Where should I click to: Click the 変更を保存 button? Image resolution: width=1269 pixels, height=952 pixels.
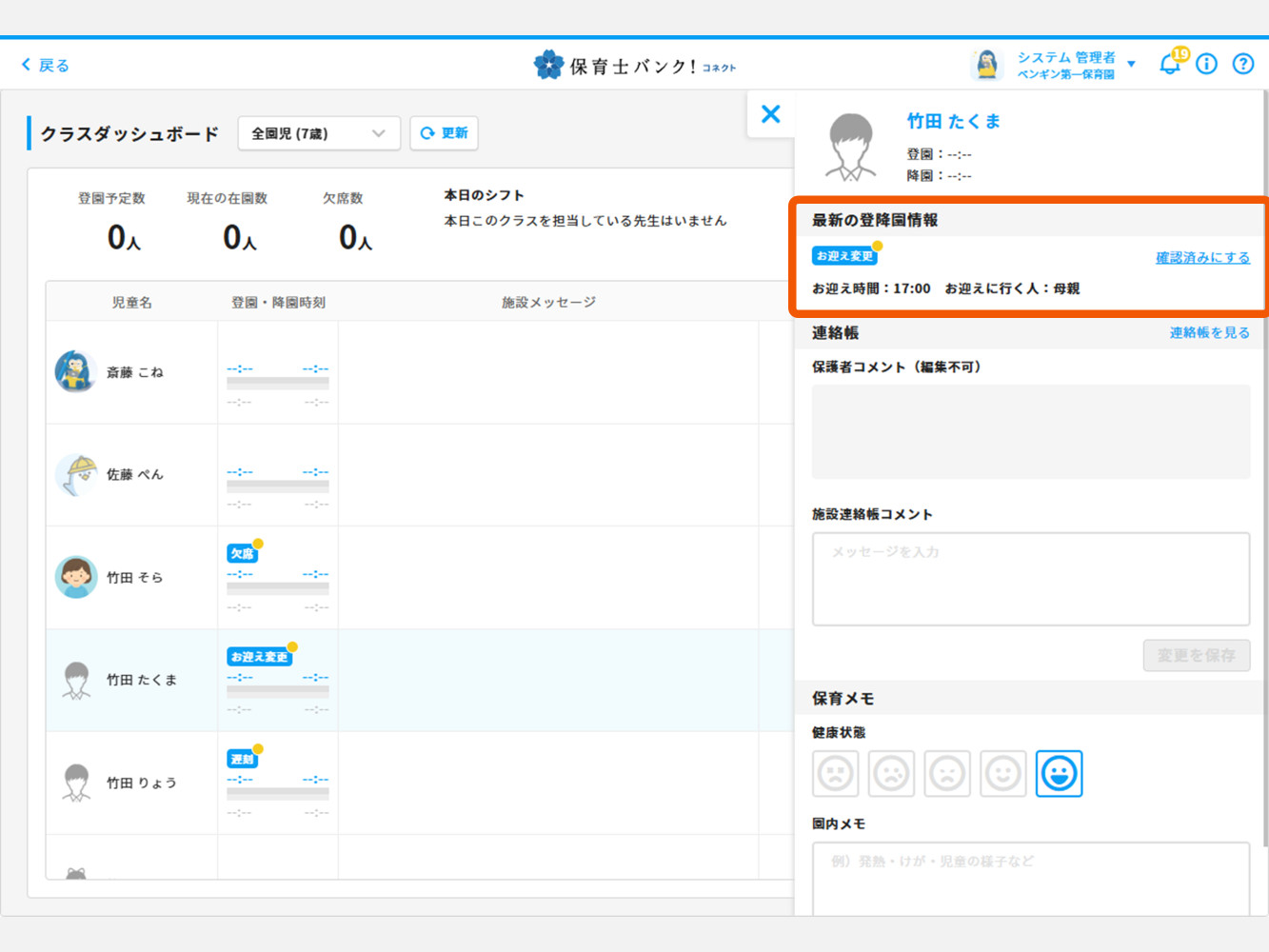point(1196,655)
